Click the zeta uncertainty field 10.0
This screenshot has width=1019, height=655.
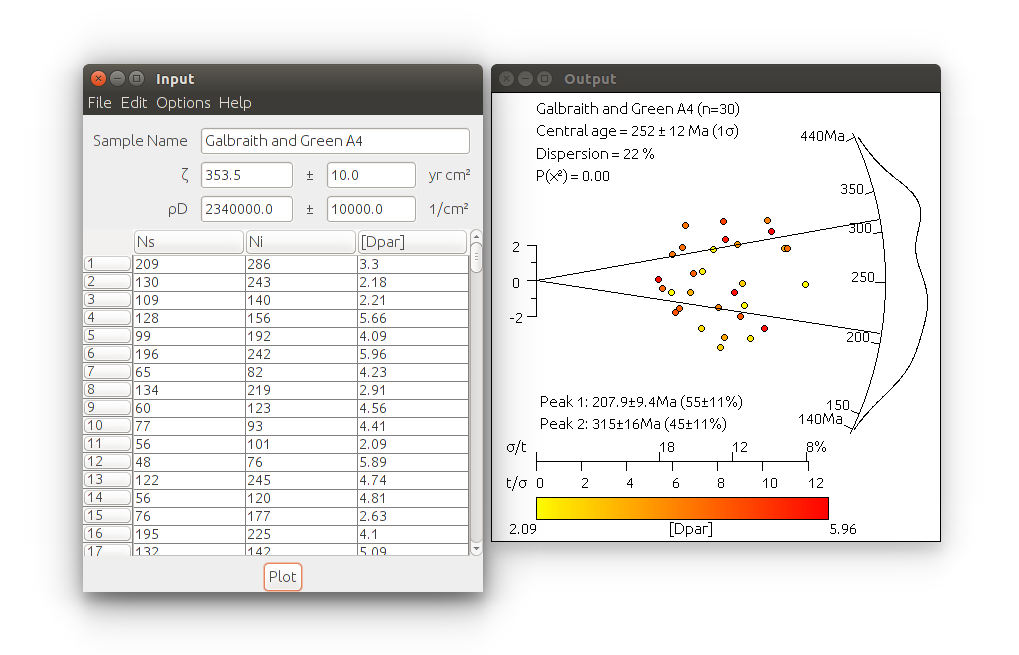(x=371, y=175)
